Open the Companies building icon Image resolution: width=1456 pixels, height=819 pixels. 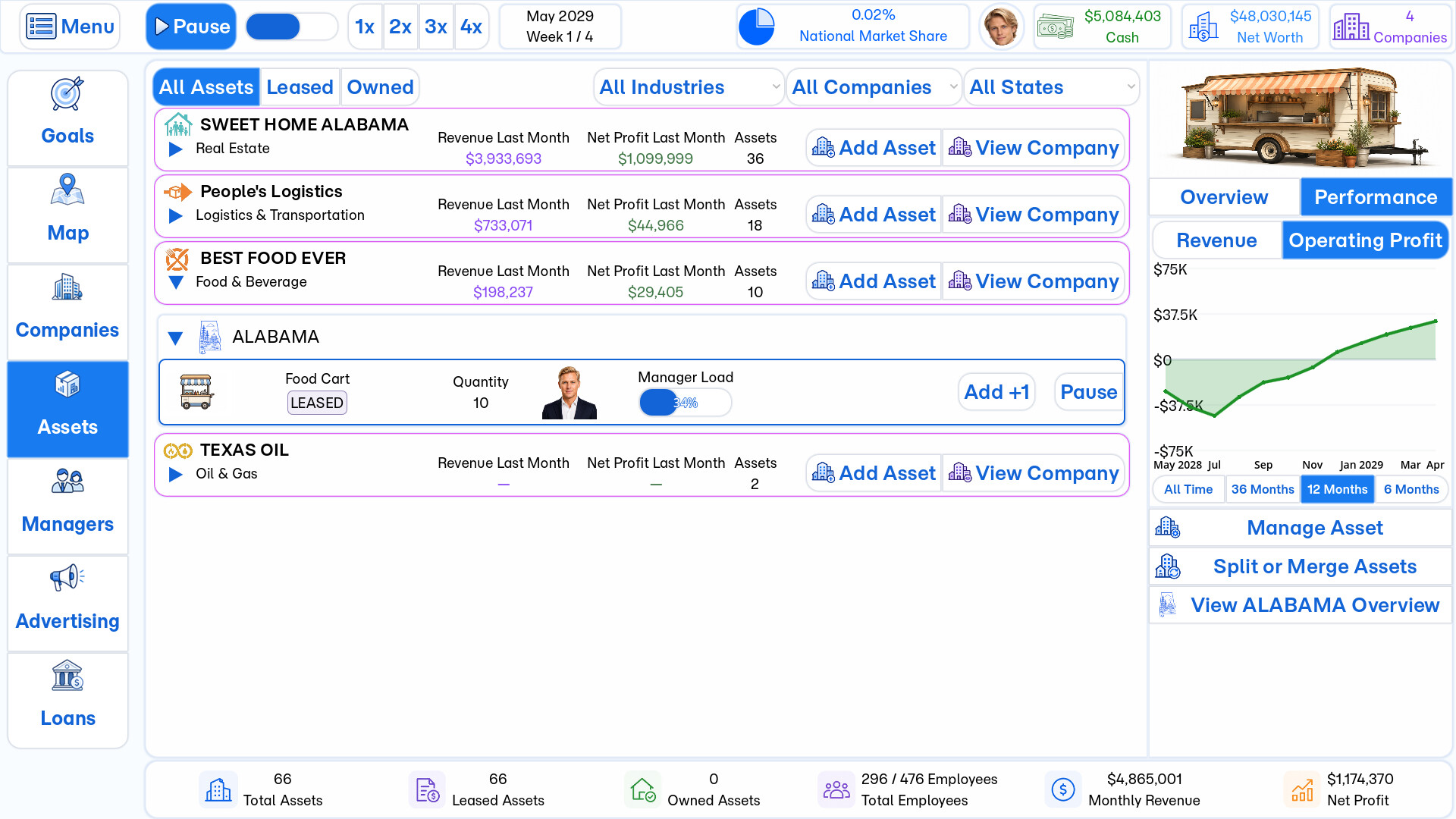[67, 287]
